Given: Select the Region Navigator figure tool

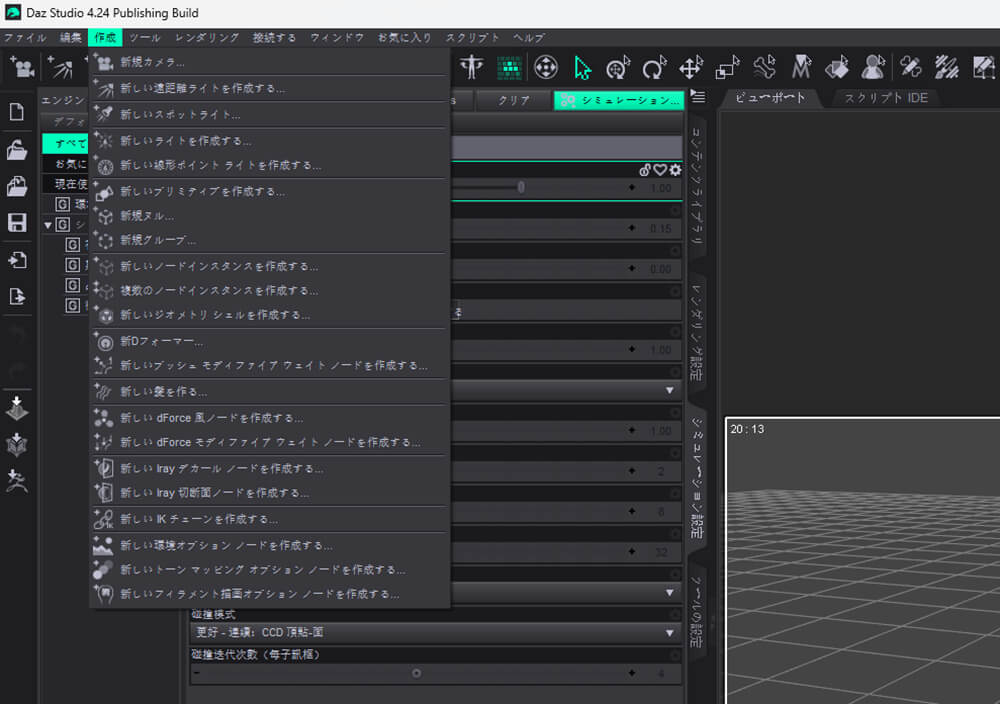Looking at the screenshot, I should [873, 68].
